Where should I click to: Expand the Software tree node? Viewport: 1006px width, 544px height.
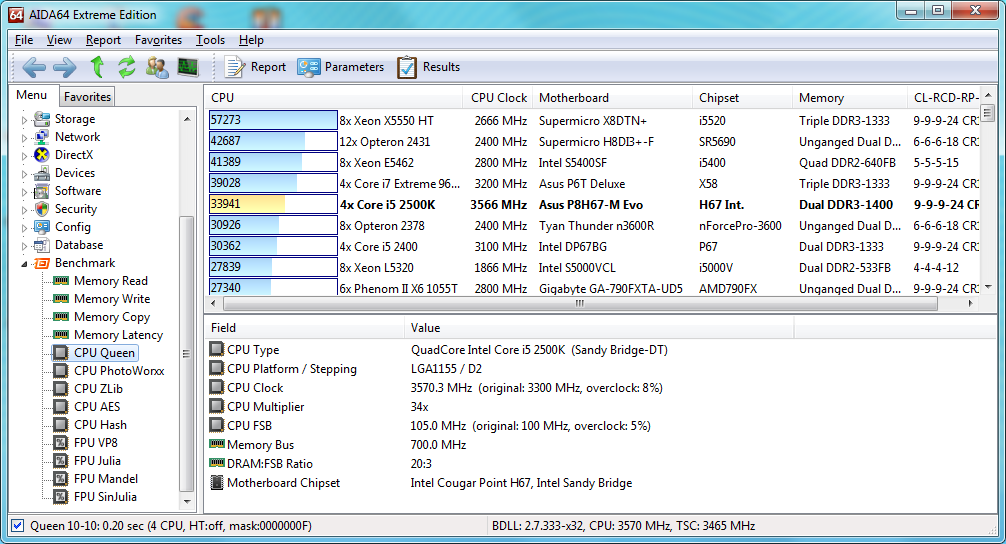click(24, 191)
